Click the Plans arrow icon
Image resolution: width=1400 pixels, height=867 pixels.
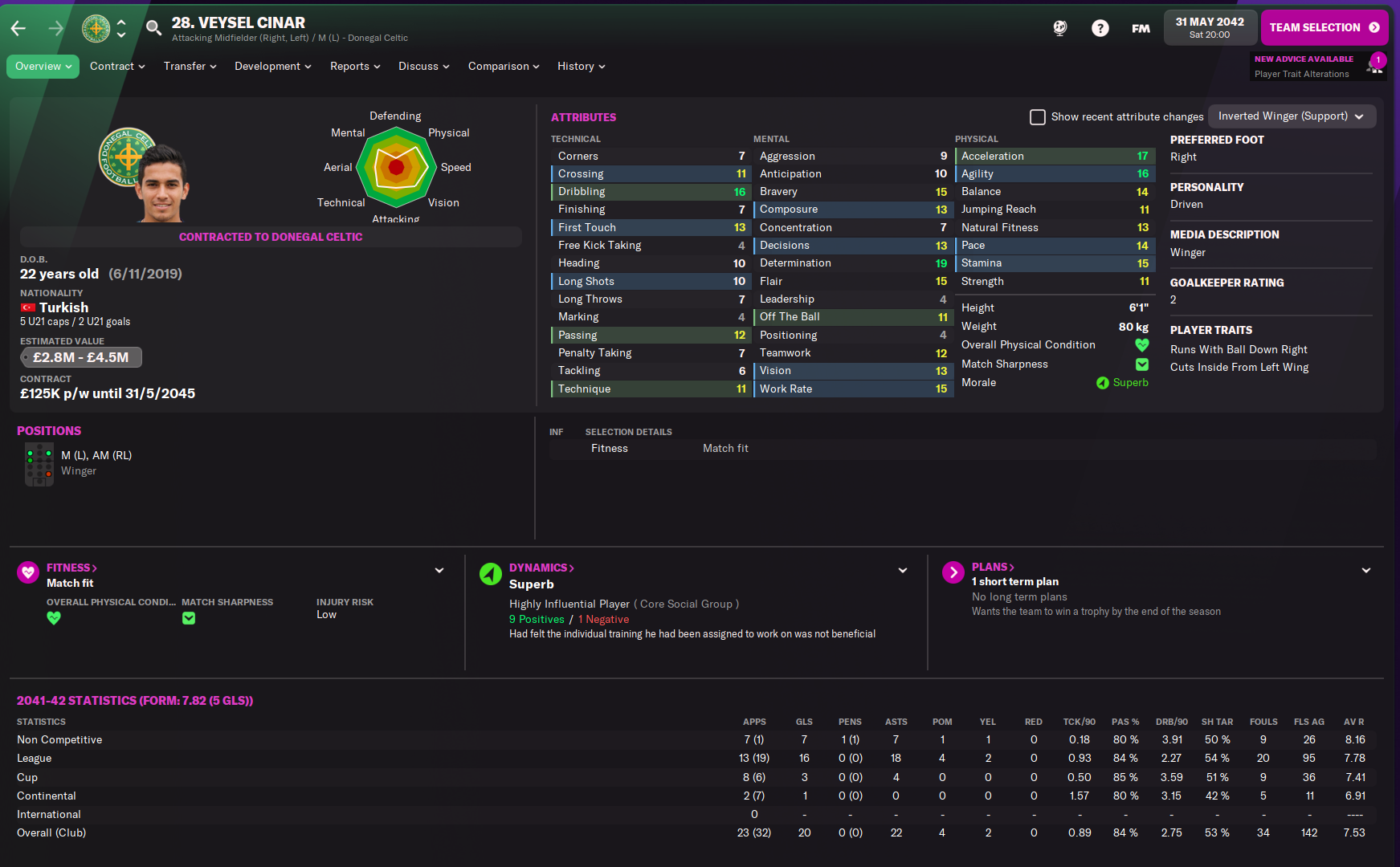tap(953, 572)
